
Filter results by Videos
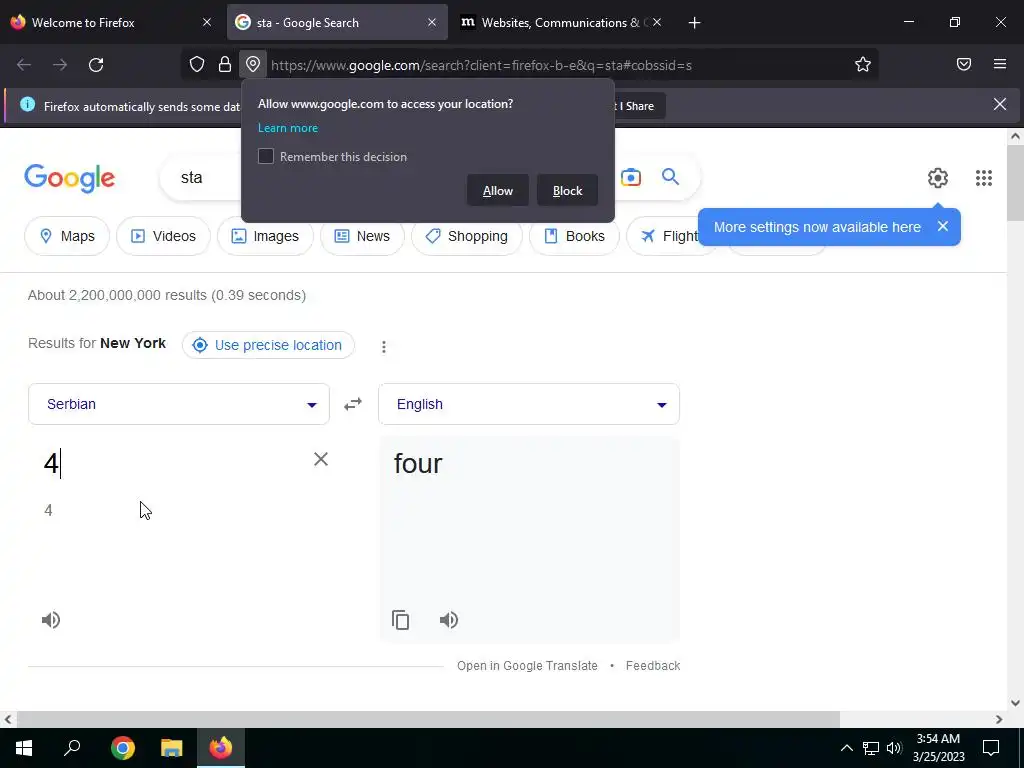(163, 236)
